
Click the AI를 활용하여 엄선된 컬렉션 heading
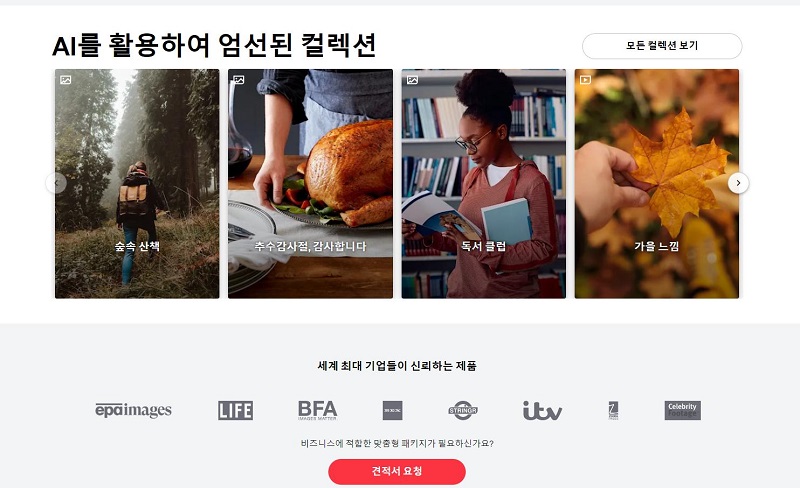point(214,45)
